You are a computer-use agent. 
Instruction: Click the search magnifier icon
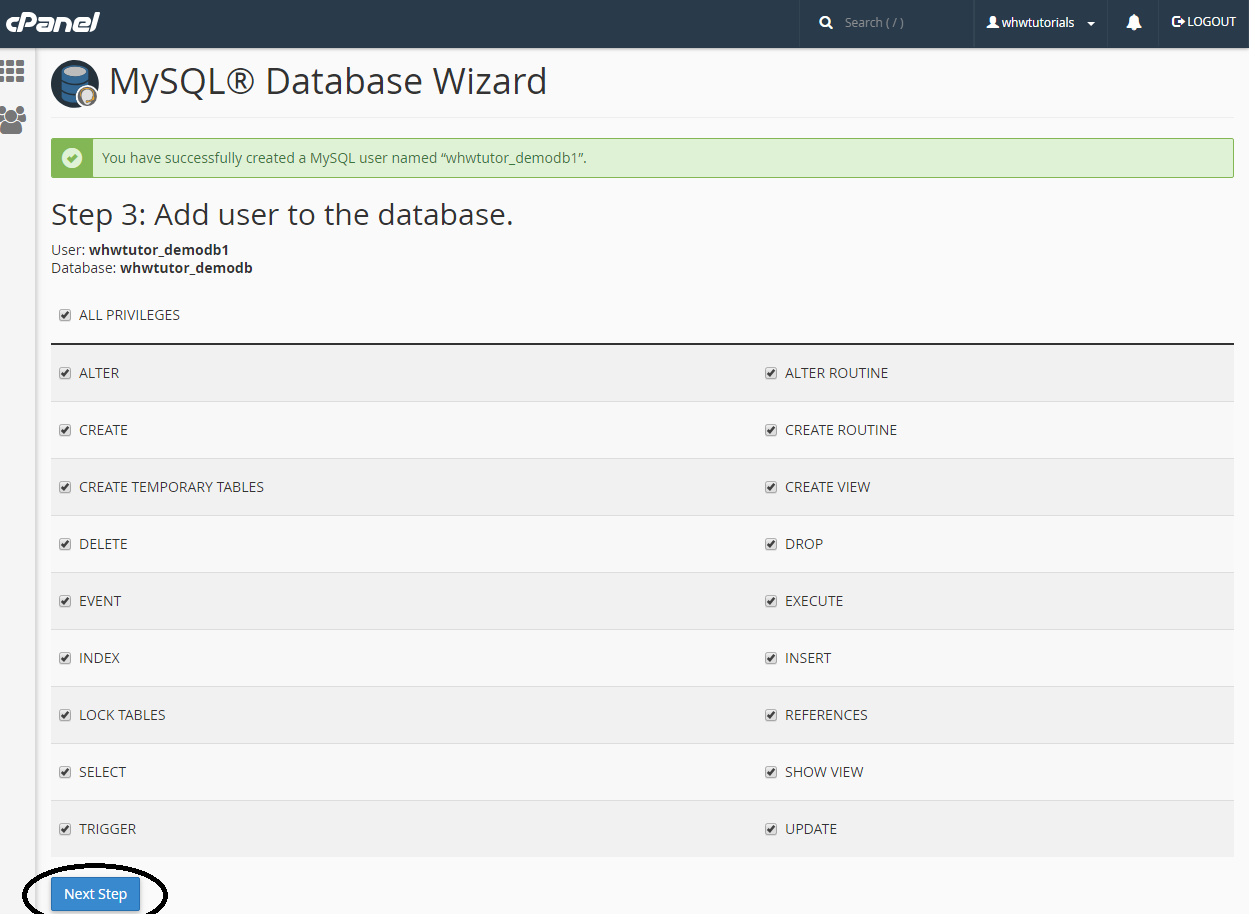tap(825, 22)
